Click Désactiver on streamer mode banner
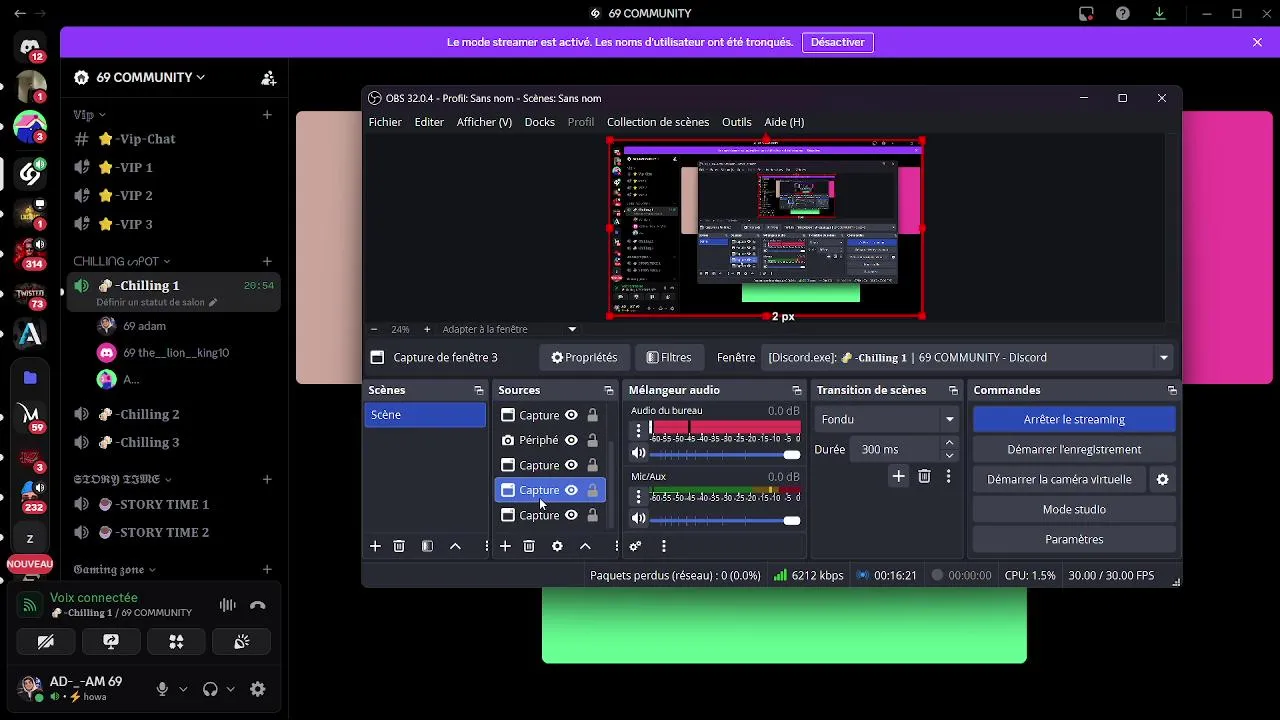This screenshot has height=720, width=1280. click(x=837, y=42)
